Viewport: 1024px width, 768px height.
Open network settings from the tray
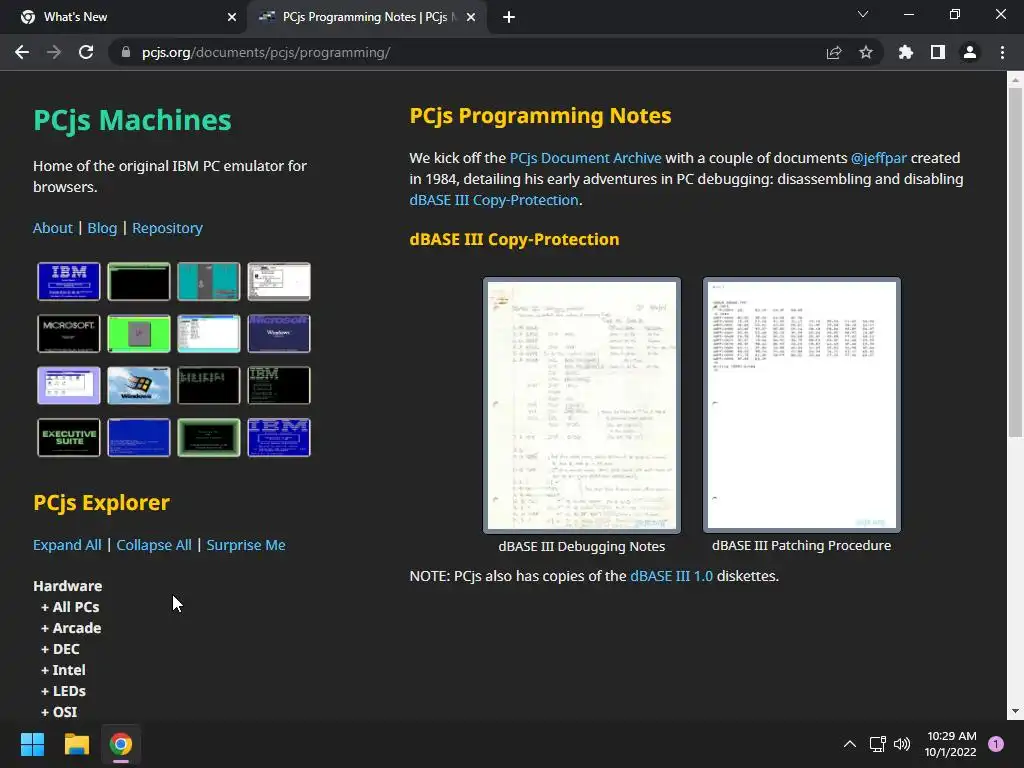tap(877, 744)
